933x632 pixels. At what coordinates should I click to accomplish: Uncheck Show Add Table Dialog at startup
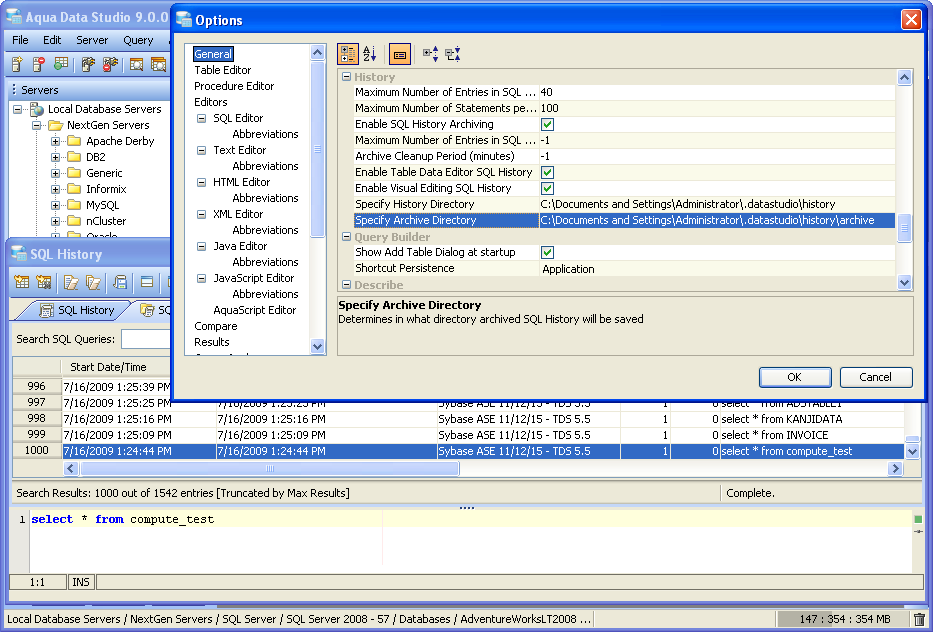547,252
